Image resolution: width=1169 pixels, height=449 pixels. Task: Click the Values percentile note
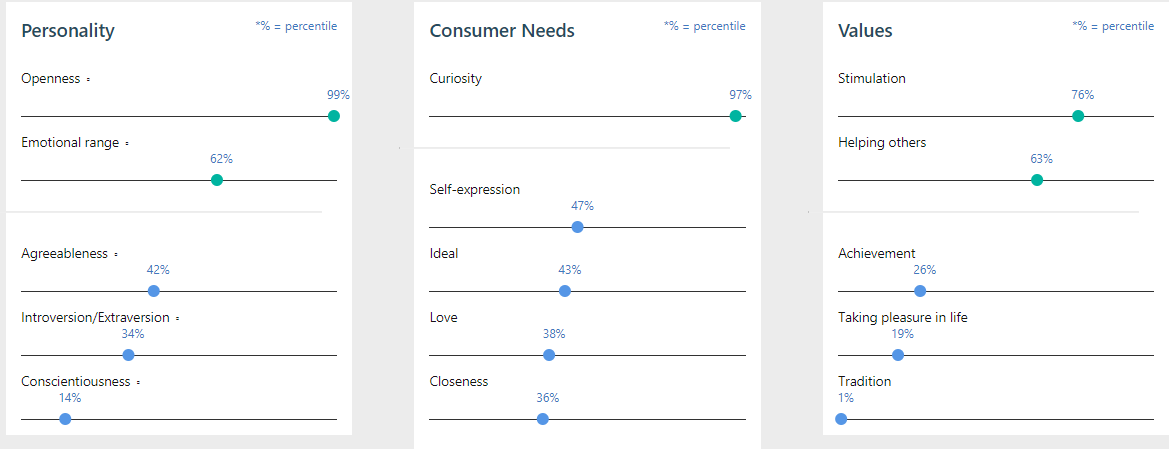pyautogui.click(x=1113, y=26)
